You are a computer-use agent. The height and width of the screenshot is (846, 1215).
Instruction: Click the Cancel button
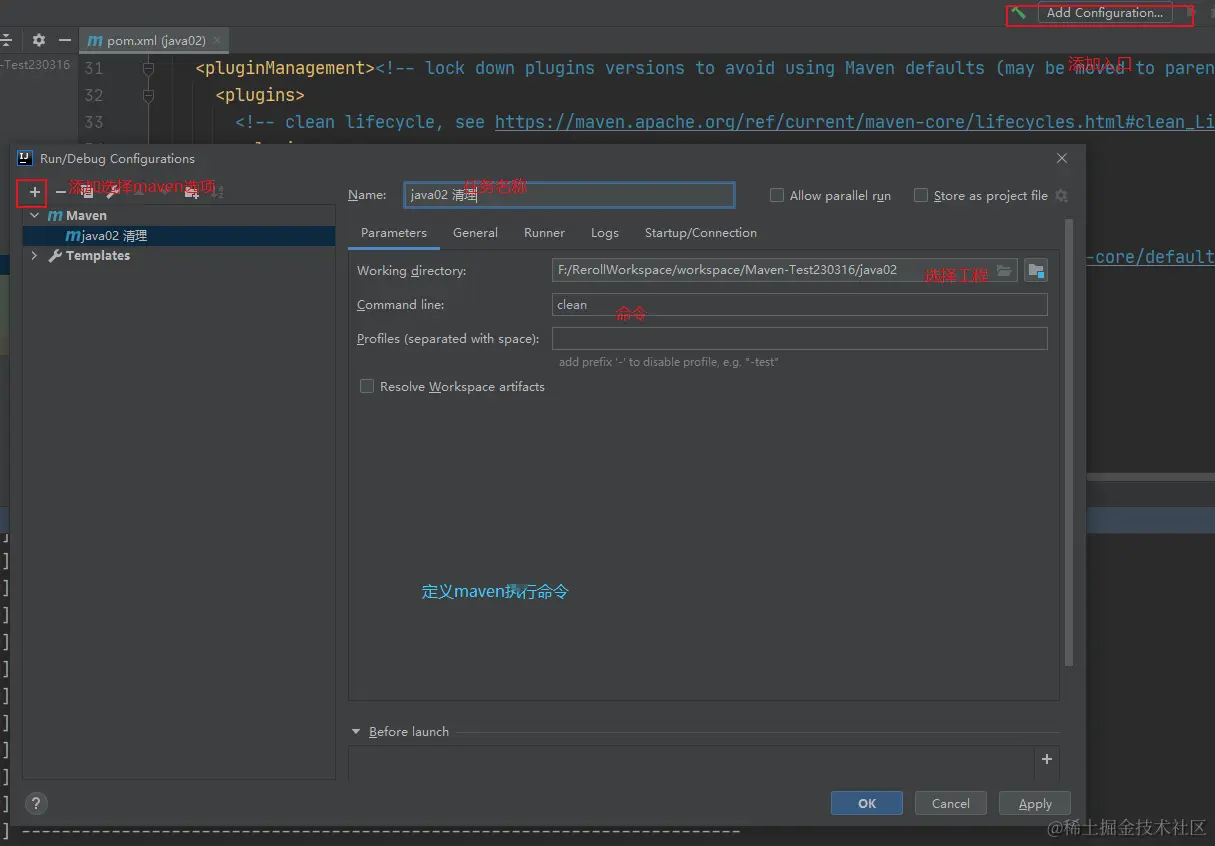tap(950, 803)
